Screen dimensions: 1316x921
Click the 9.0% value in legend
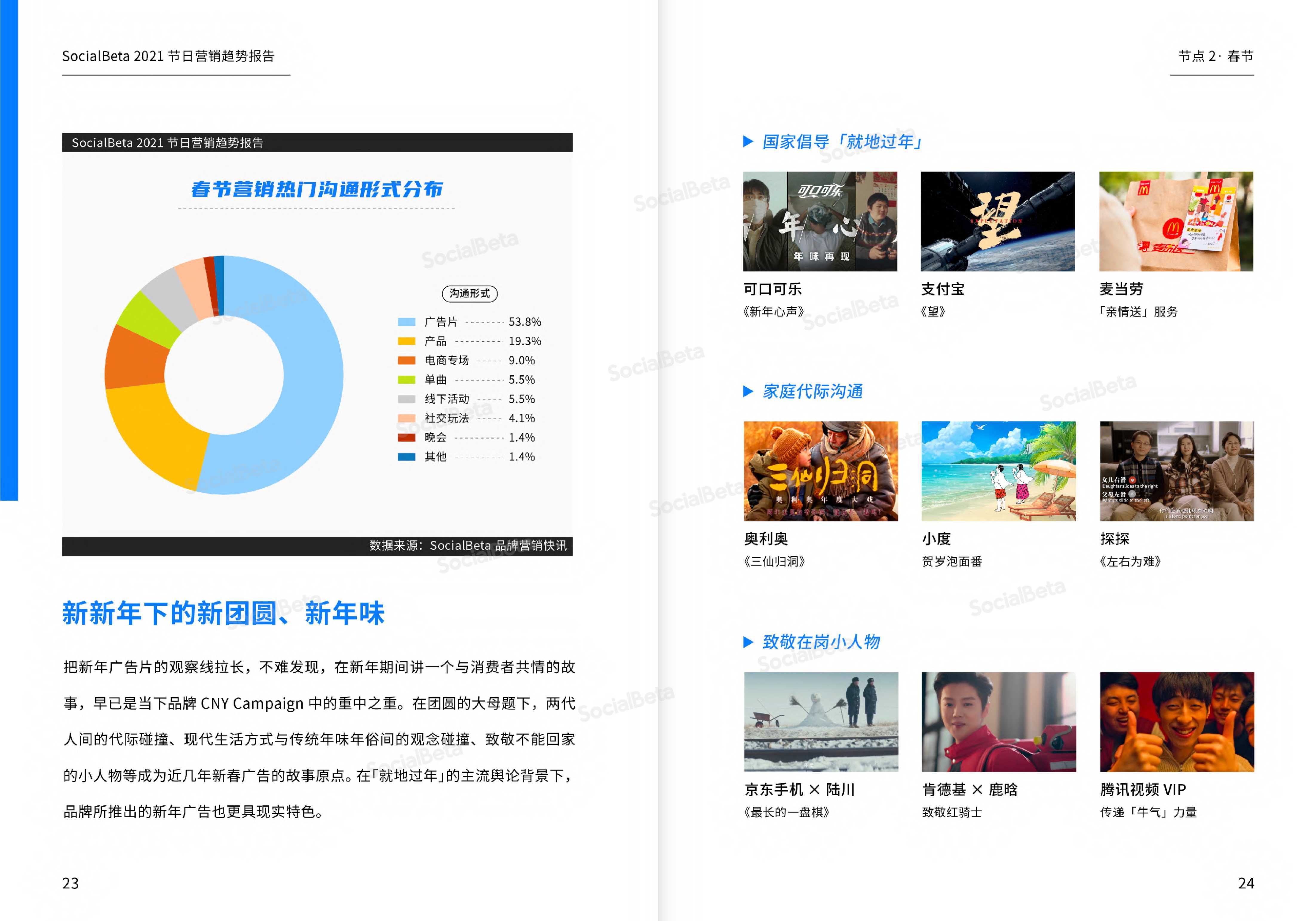click(x=522, y=361)
